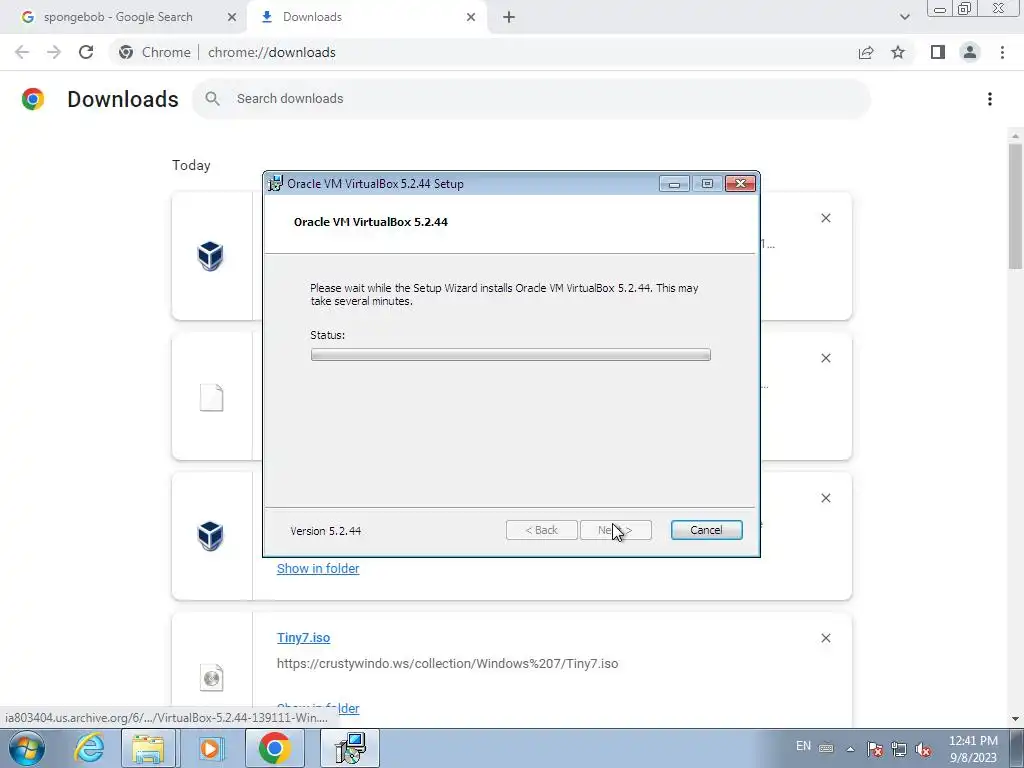This screenshot has width=1024, height=768.
Task: Click the blank file icon of the second download
Action: pos(211,397)
